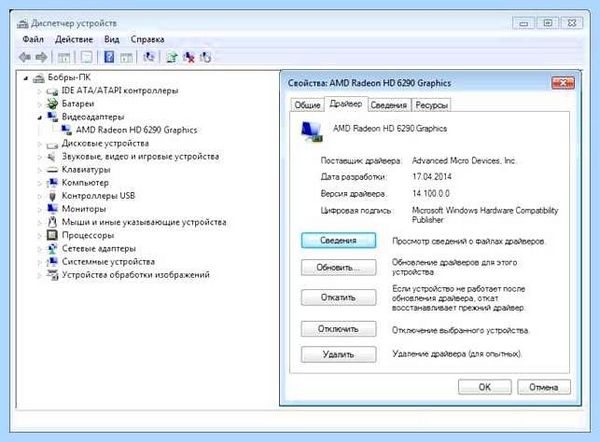This screenshot has height=442, width=600.
Task: Select AMD Radeon HD 6290 Graphics tree item
Action: point(136,130)
